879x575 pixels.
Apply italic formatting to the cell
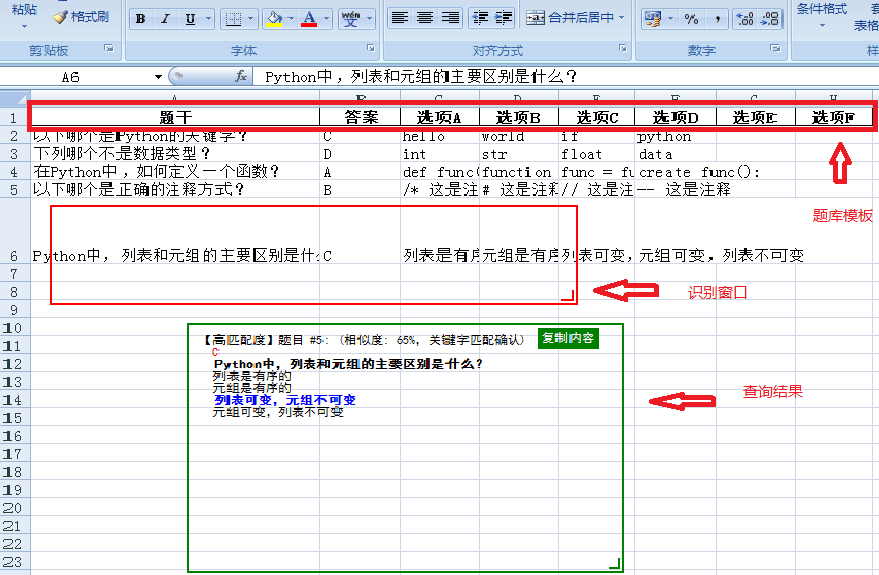coord(165,19)
